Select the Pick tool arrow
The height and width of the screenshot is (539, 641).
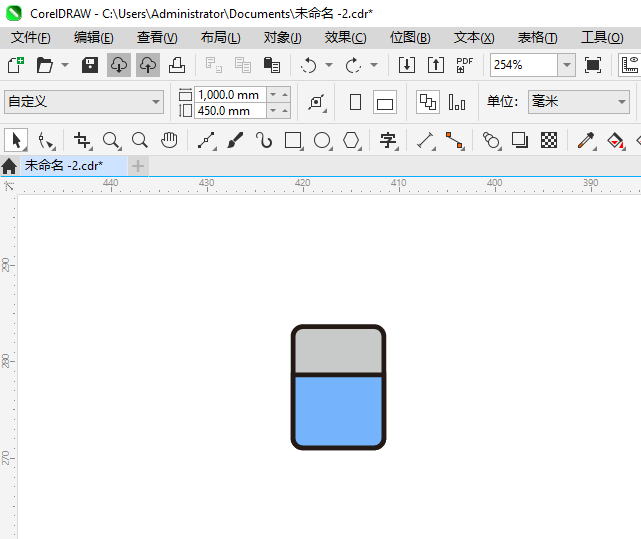point(15,140)
